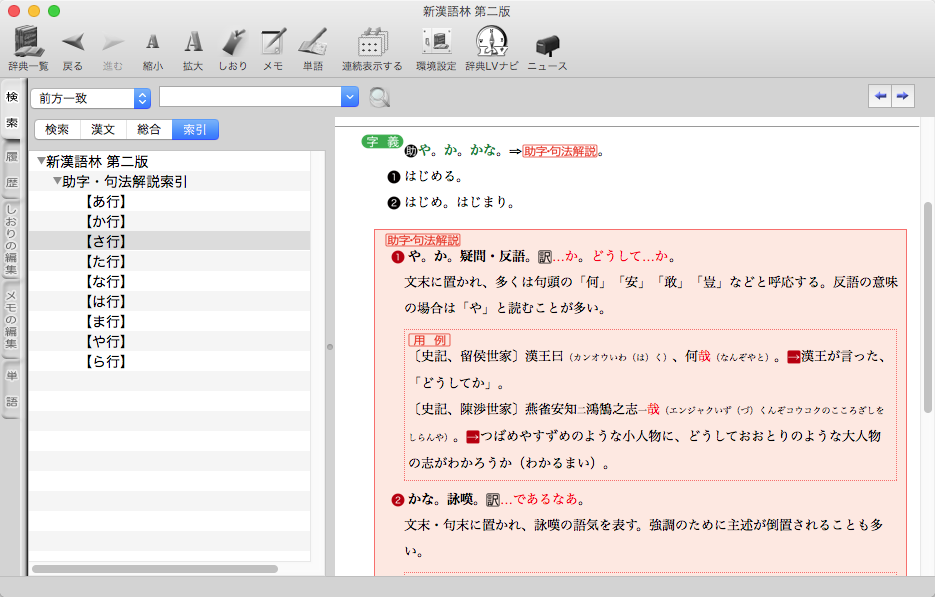
Task: Collapse the 助字・句法解説索引 tree node
Action: (x=58, y=182)
